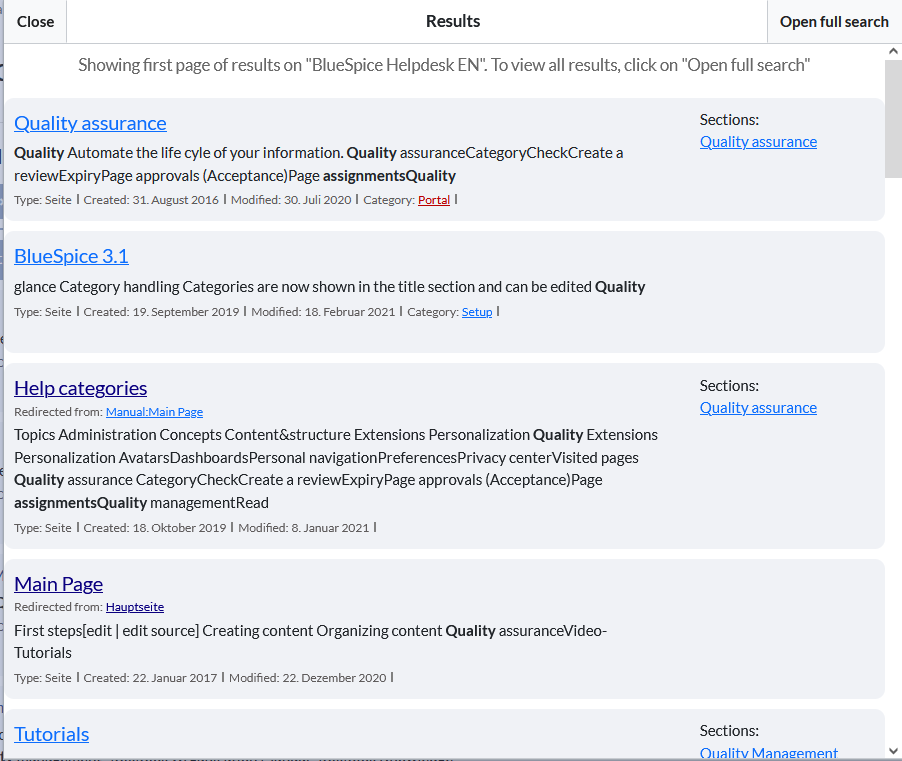Open the Main Page result
Screen dimensions: 902x761
pos(58,584)
